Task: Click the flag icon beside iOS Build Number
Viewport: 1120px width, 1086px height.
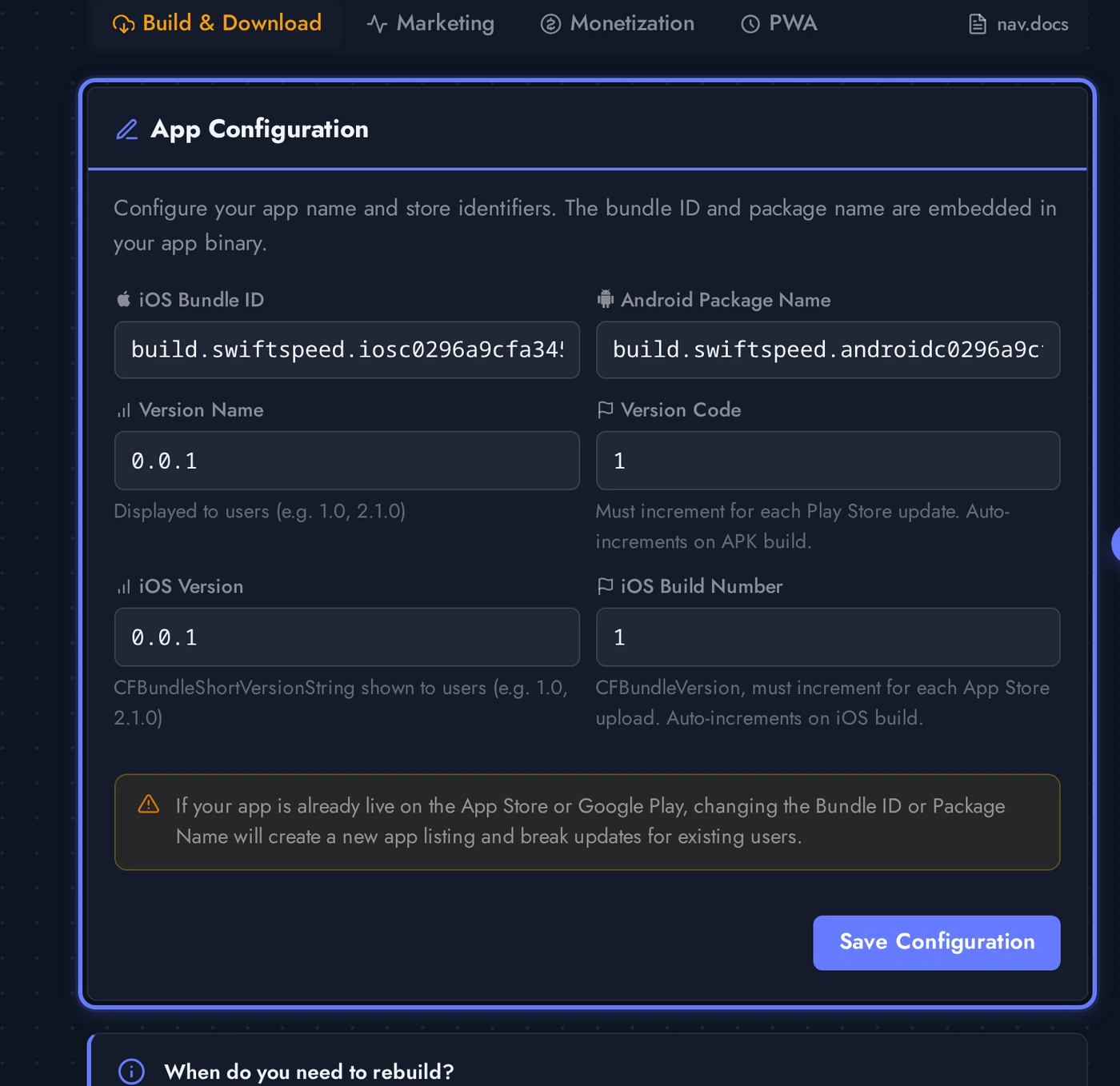Action: [605, 585]
